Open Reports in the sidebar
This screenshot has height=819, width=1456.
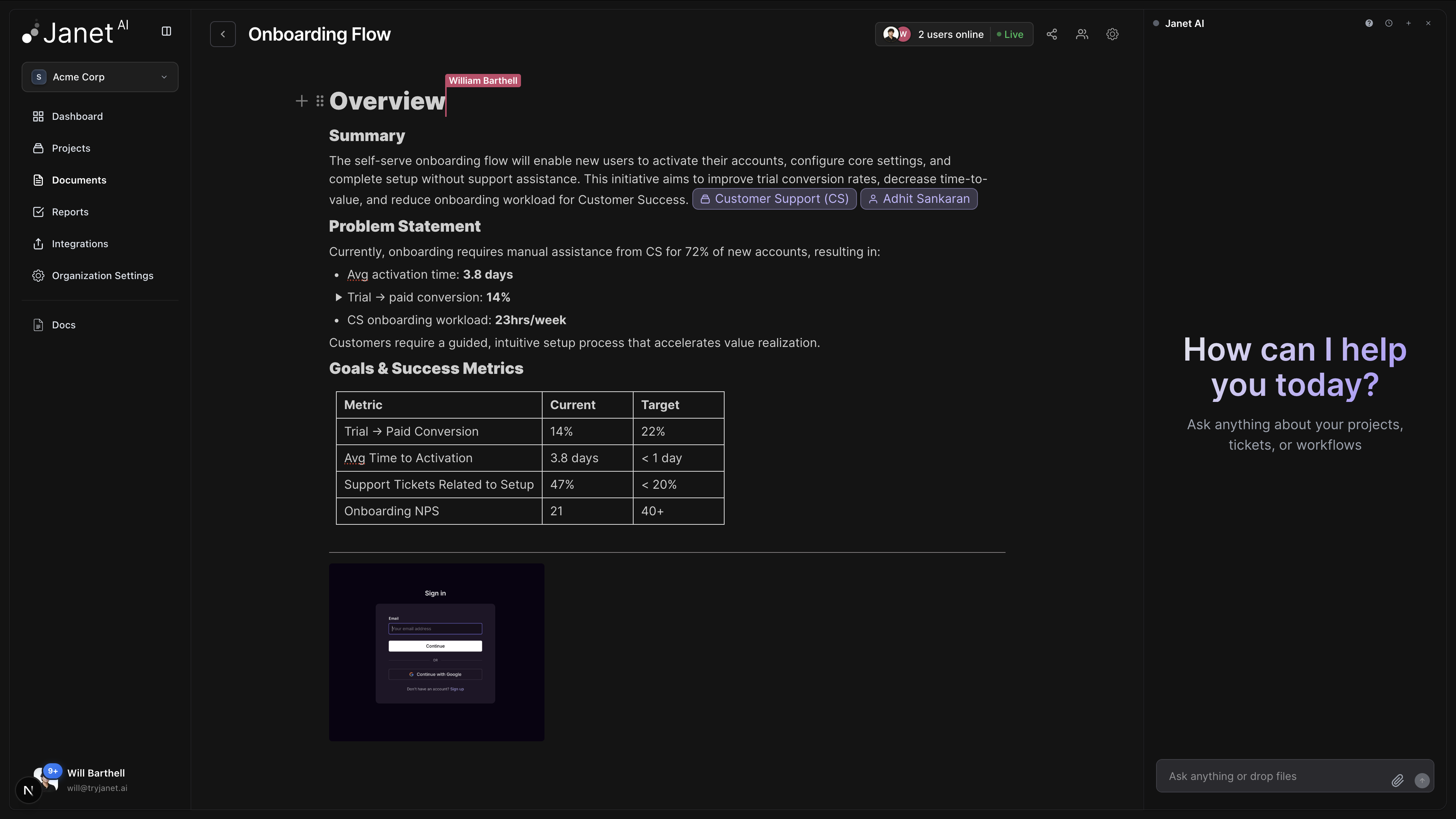tap(70, 212)
